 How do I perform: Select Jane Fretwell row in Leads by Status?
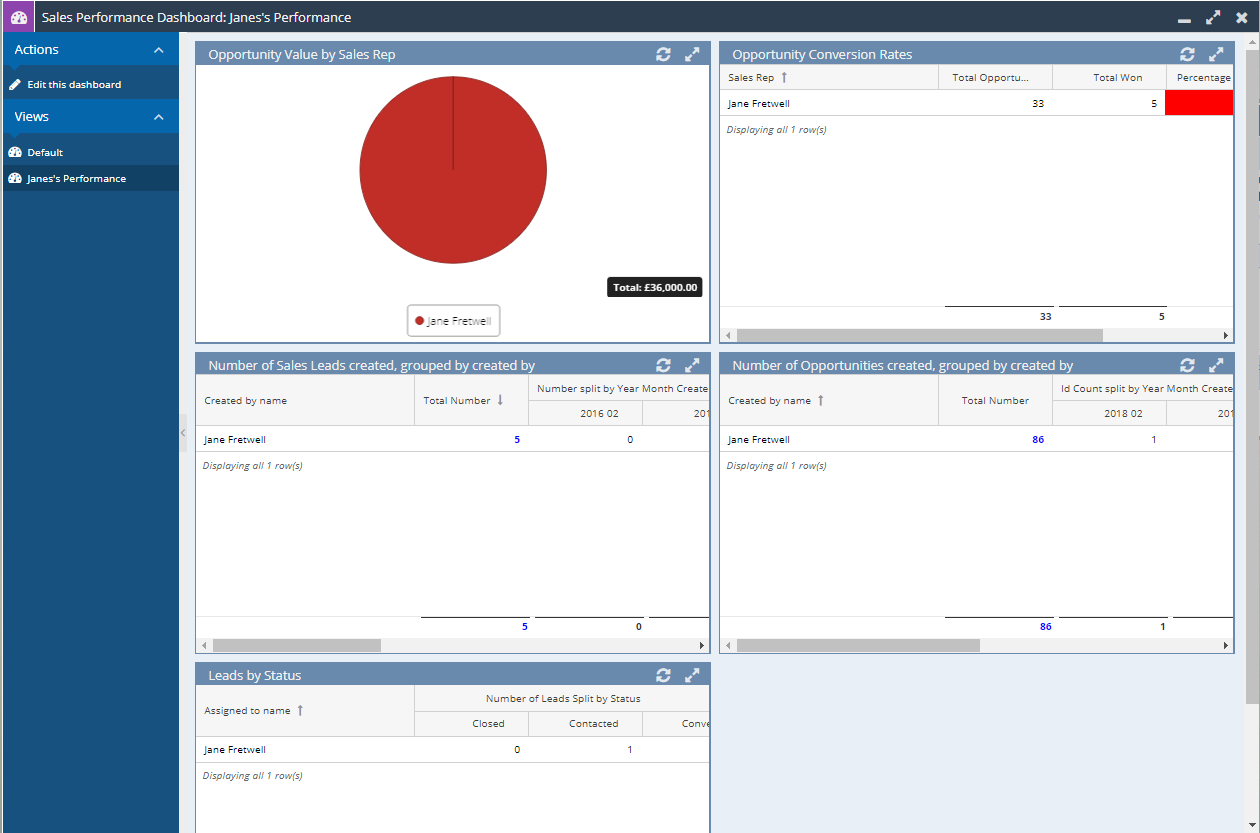point(452,749)
